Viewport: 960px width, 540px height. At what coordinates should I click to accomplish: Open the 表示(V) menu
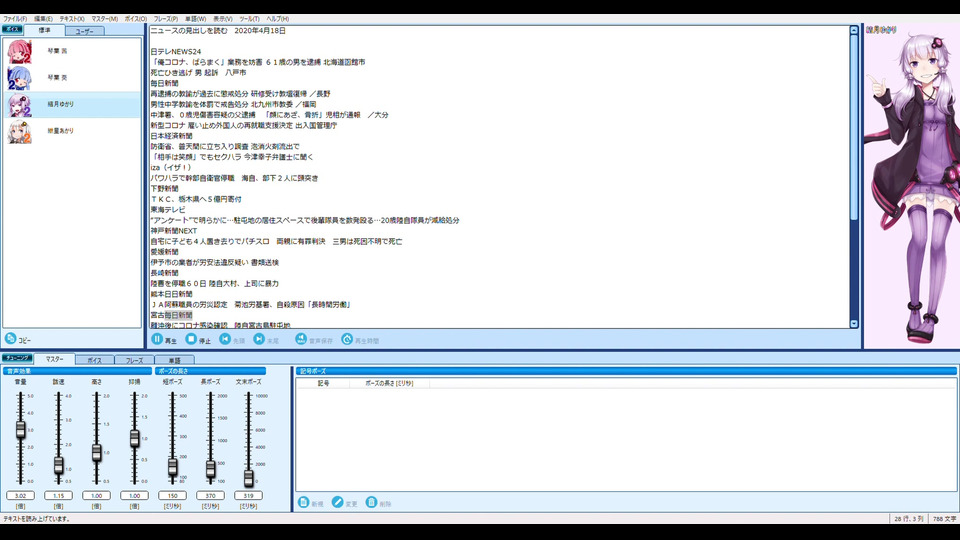(x=222, y=19)
